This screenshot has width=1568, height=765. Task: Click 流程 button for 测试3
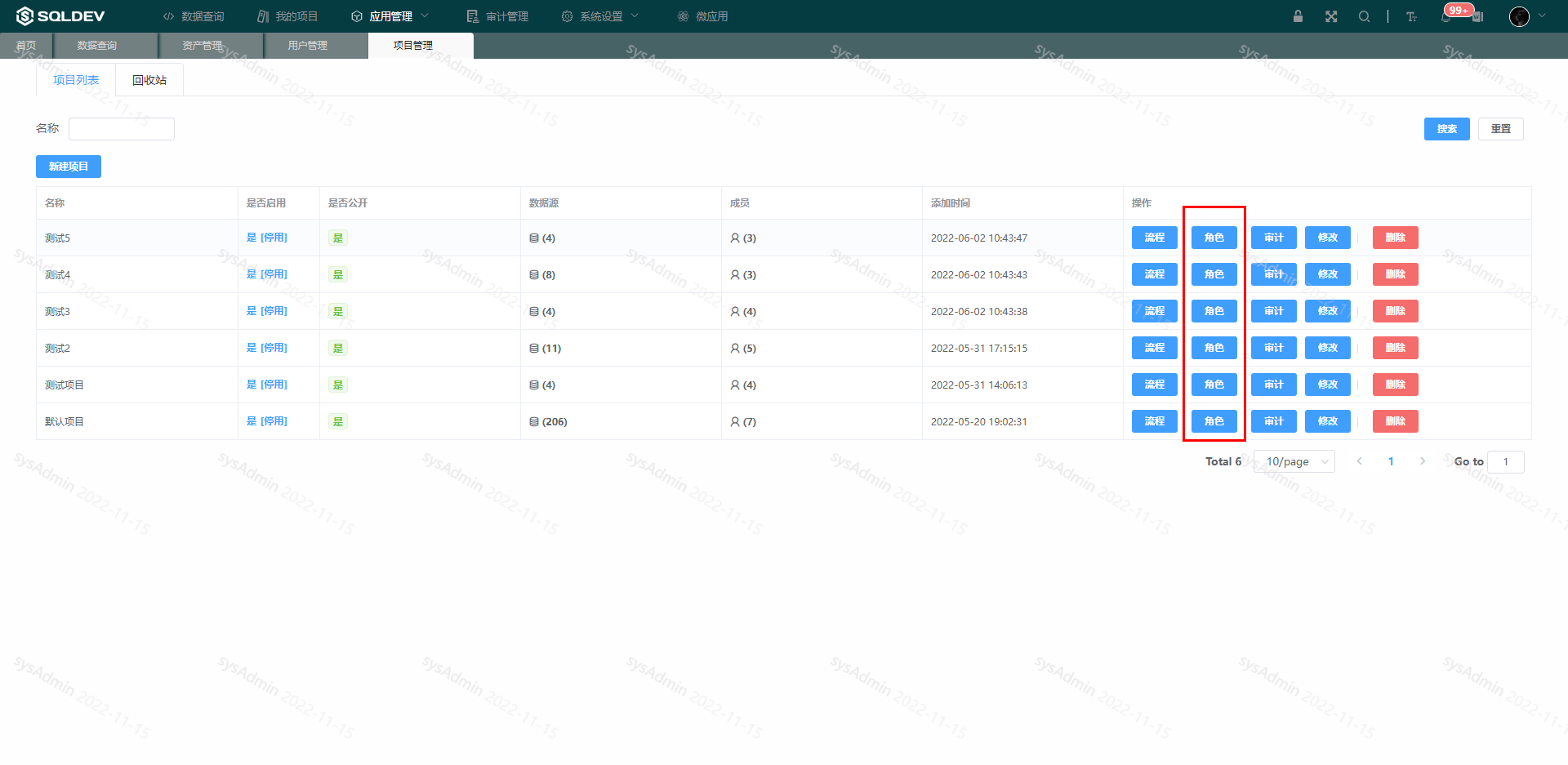(x=1155, y=311)
